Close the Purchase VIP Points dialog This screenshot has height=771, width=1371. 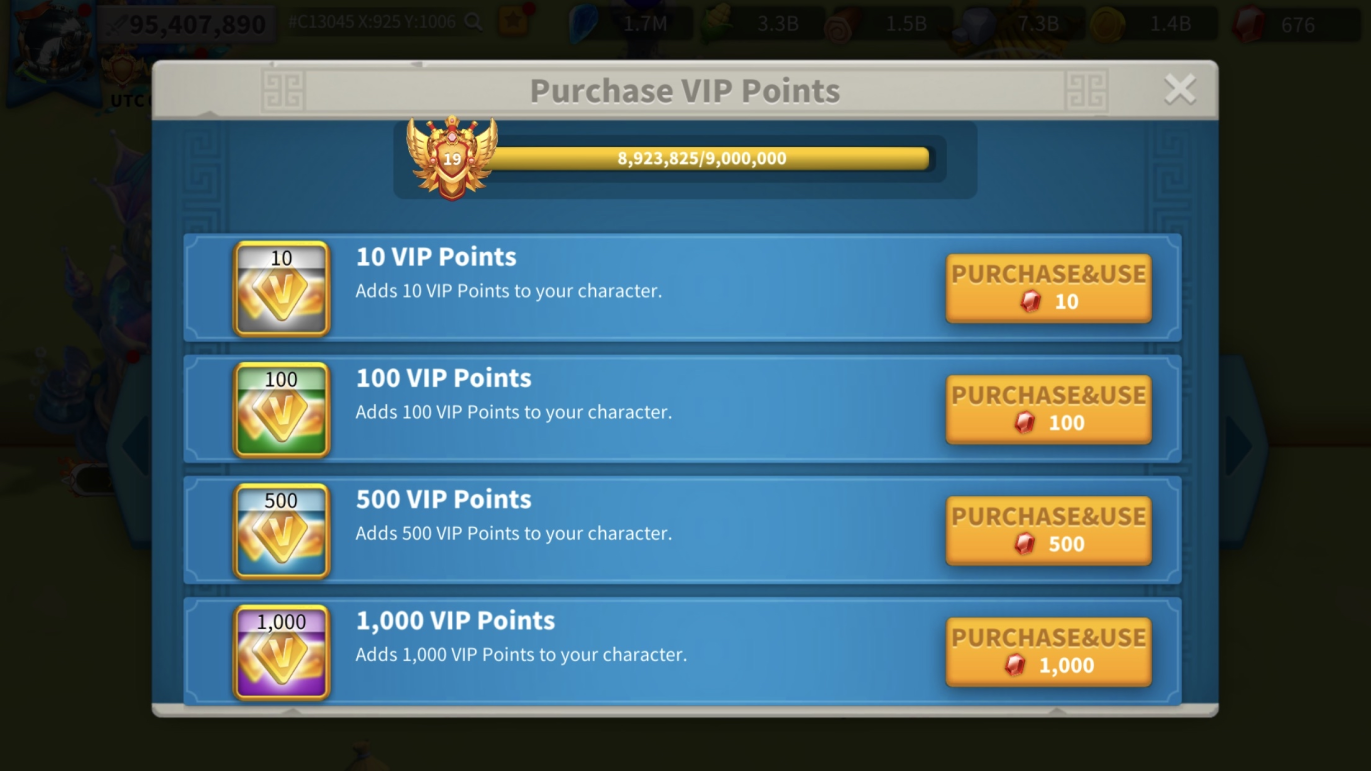pyautogui.click(x=1180, y=90)
